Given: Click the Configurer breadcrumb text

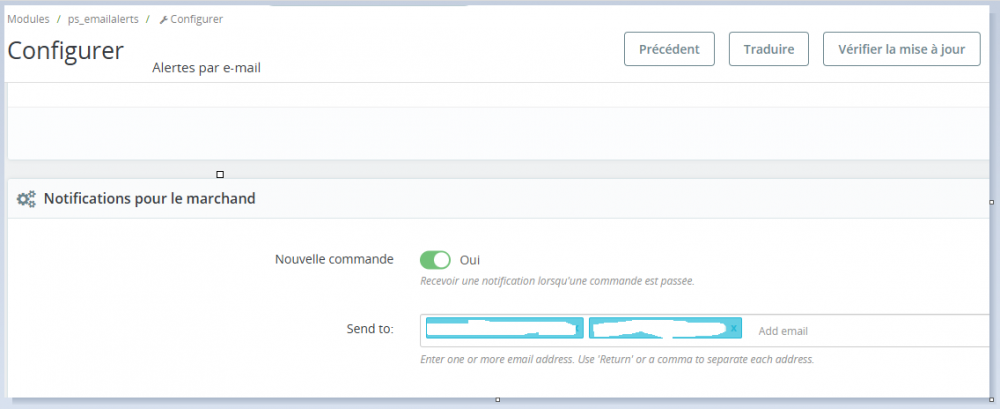Looking at the screenshot, I should [x=197, y=19].
